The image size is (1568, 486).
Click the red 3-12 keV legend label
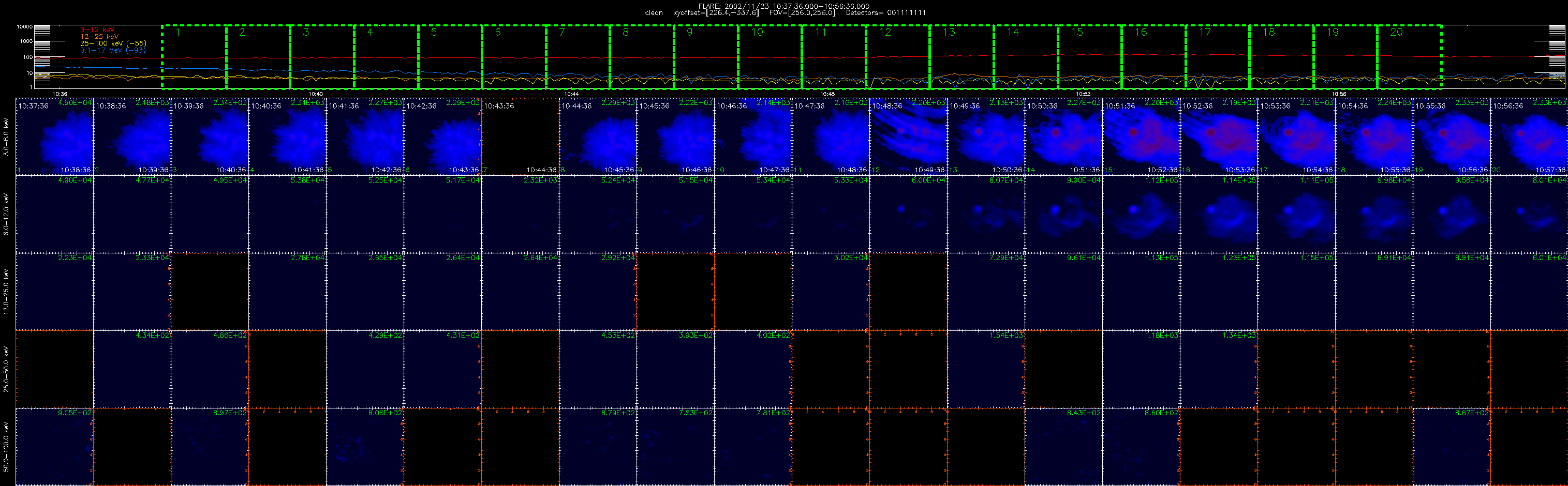click(x=97, y=30)
